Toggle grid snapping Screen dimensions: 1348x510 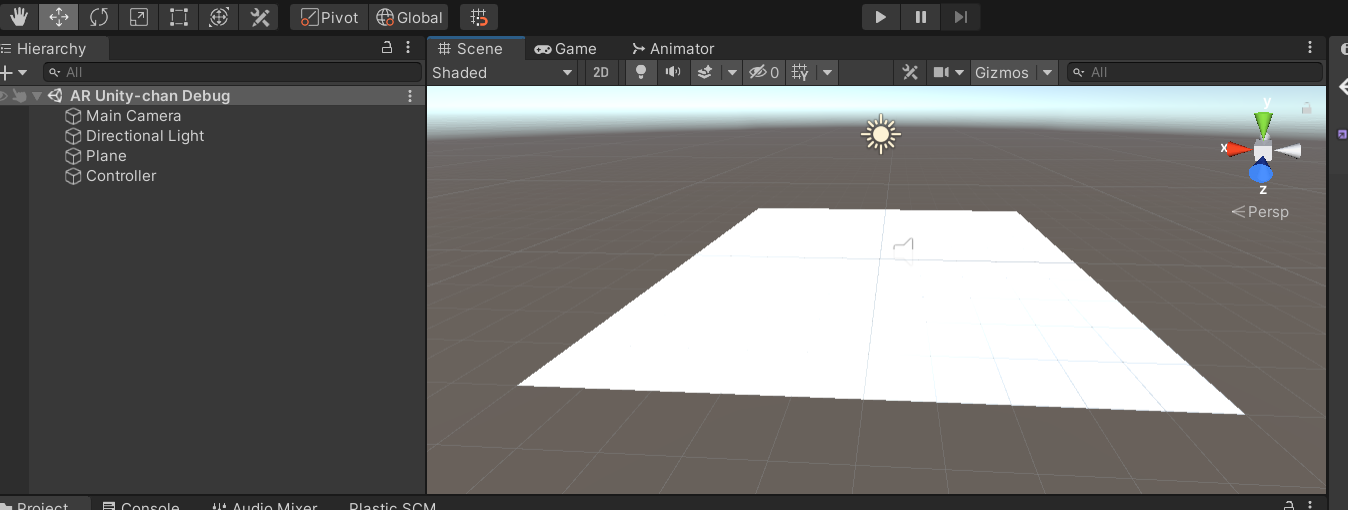tap(479, 17)
